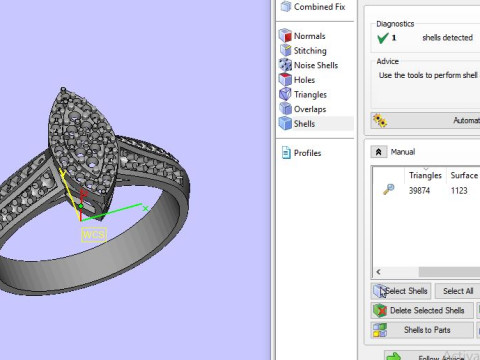Screen dimensions: 480x360
Task: Select the Stitching fix page
Action: [303, 50]
